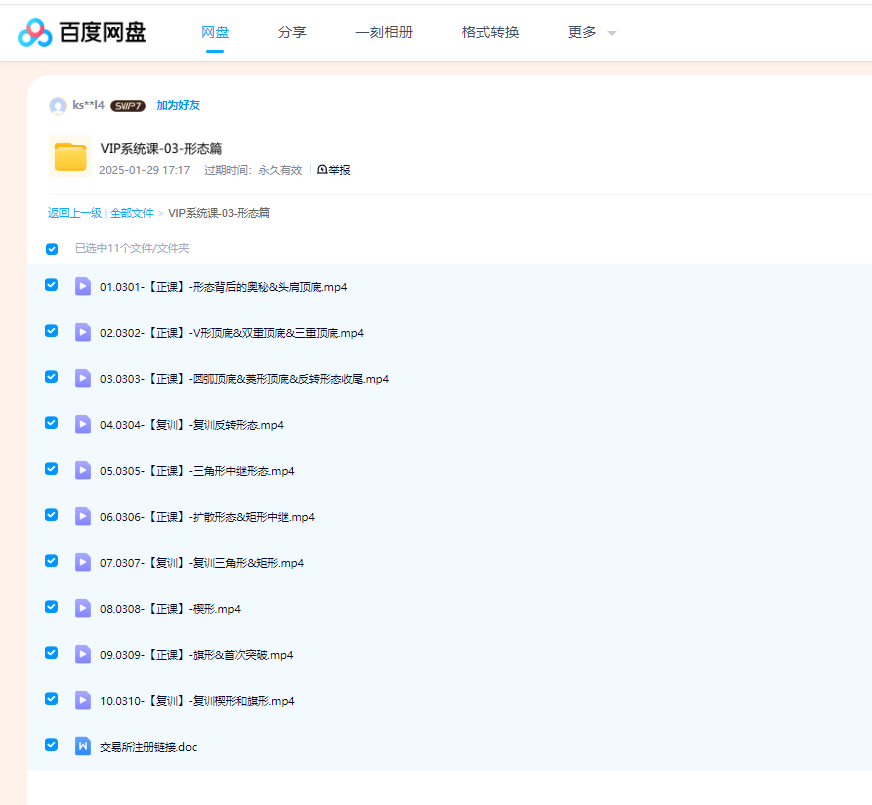The width and height of the screenshot is (872, 805).
Task: Uncheck the 01.0301 file checkbox
Action: point(51,285)
